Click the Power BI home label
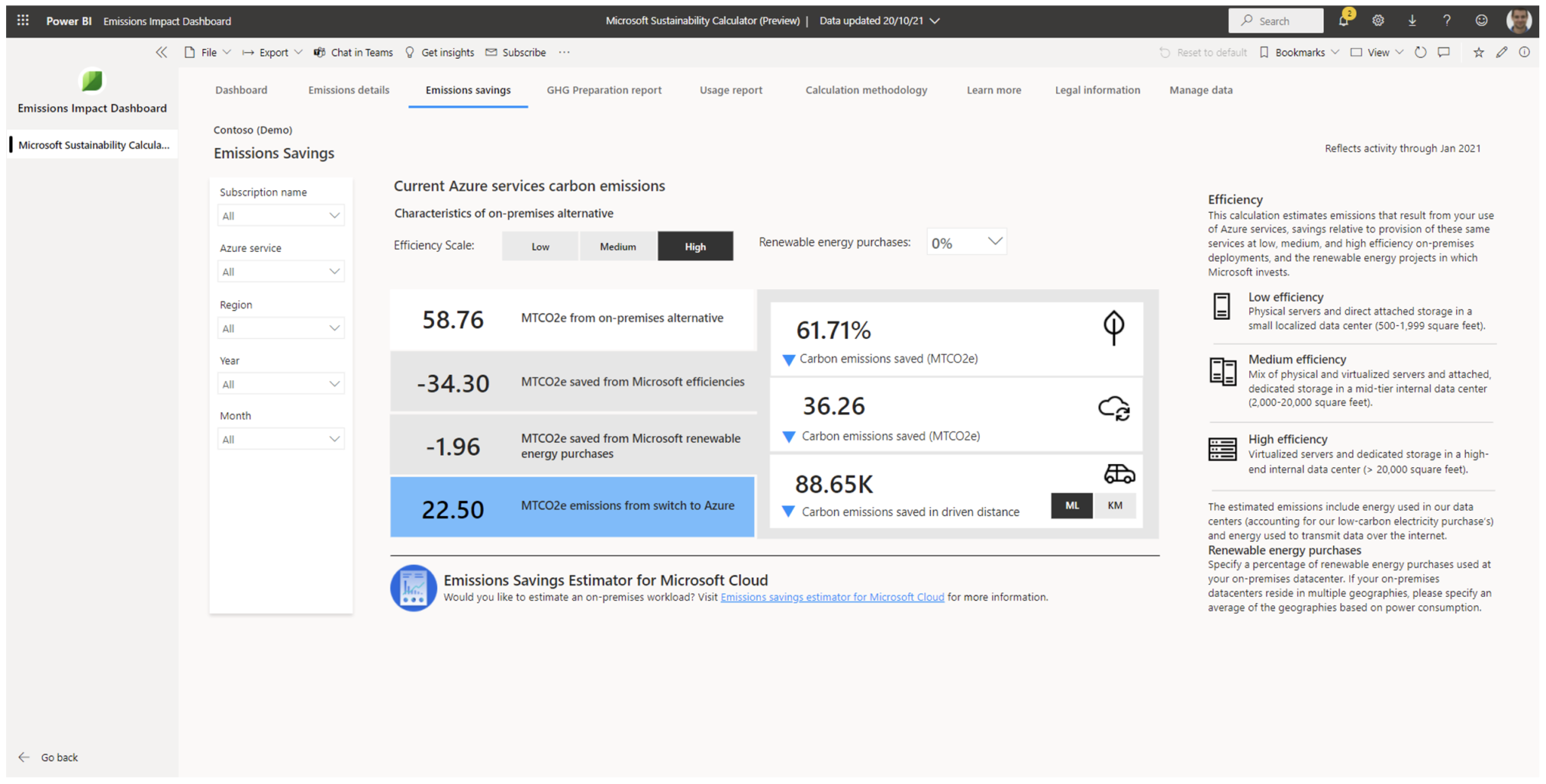Screen dimensions: 1546x784 pos(69,20)
